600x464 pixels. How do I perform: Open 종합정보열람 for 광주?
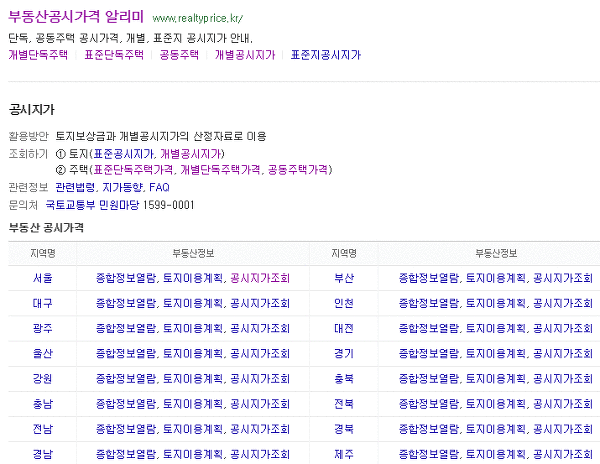coord(126,329)
